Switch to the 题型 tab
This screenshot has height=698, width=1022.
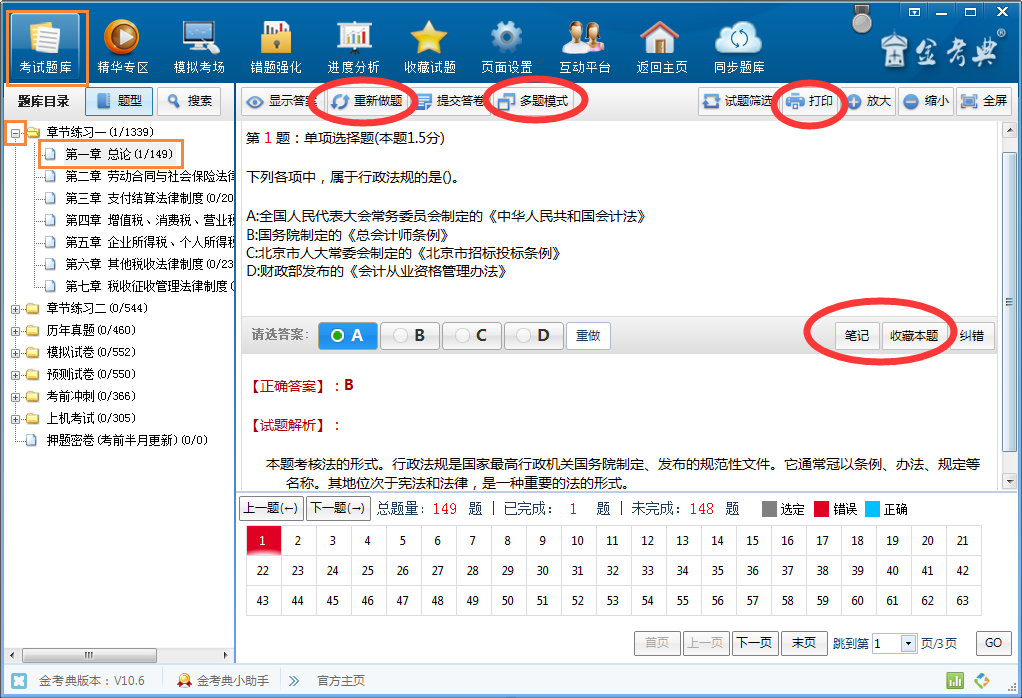tap(120, 101)
